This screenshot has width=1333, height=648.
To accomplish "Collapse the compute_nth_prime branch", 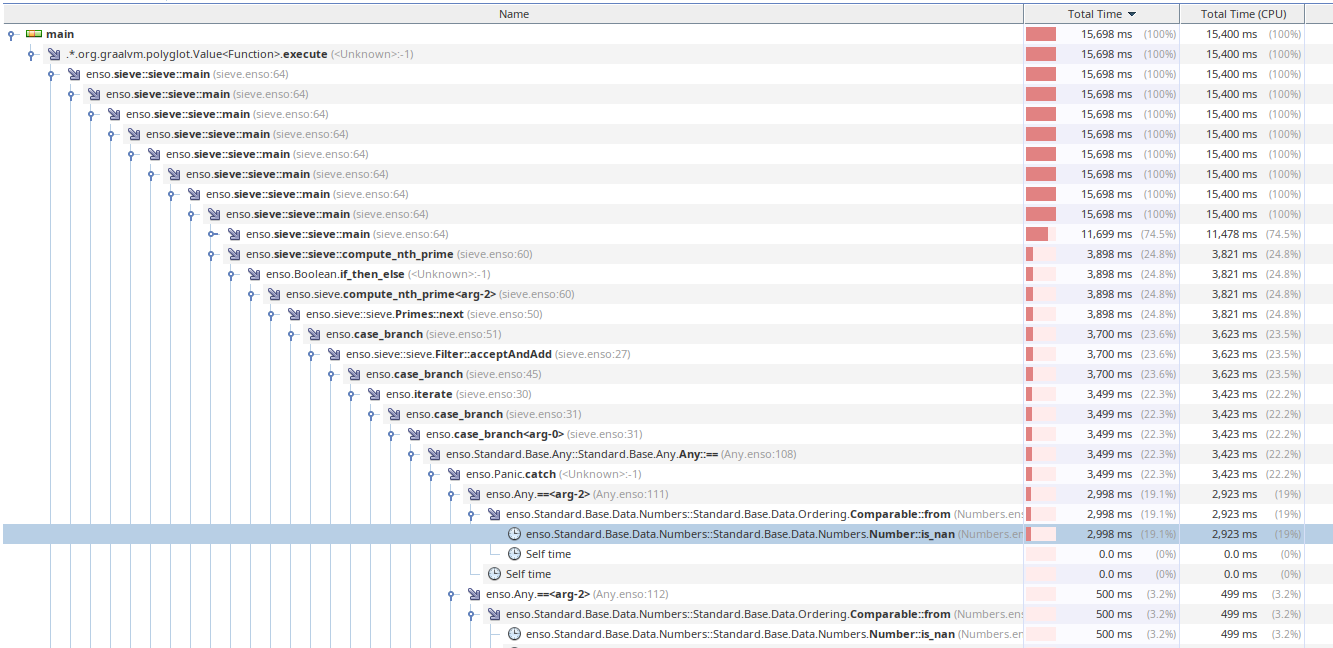I will (213, 253).
